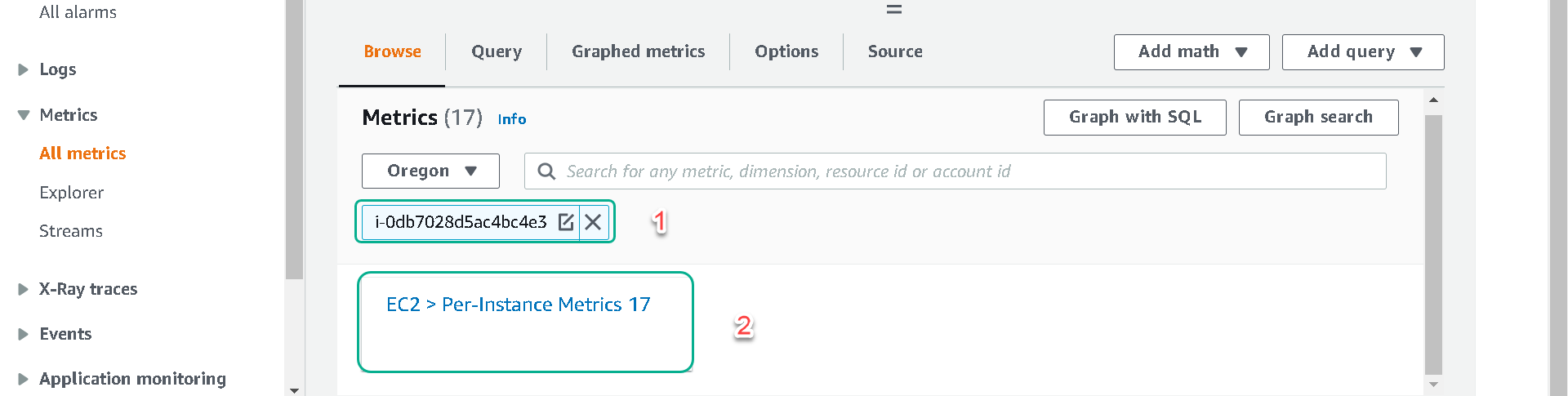Click the search magnifier icon
Screen dimensions: 1568x396
(x=546, y=171)
